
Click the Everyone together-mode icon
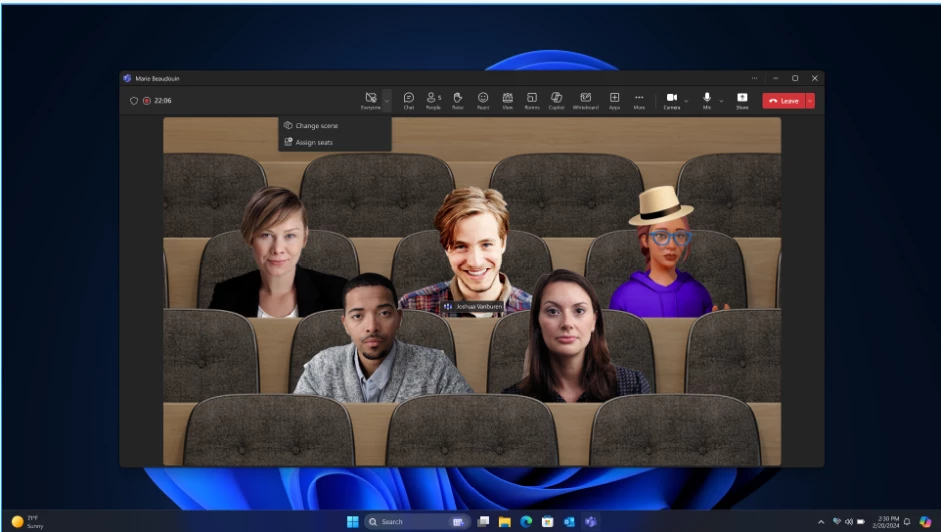(371, 100)
